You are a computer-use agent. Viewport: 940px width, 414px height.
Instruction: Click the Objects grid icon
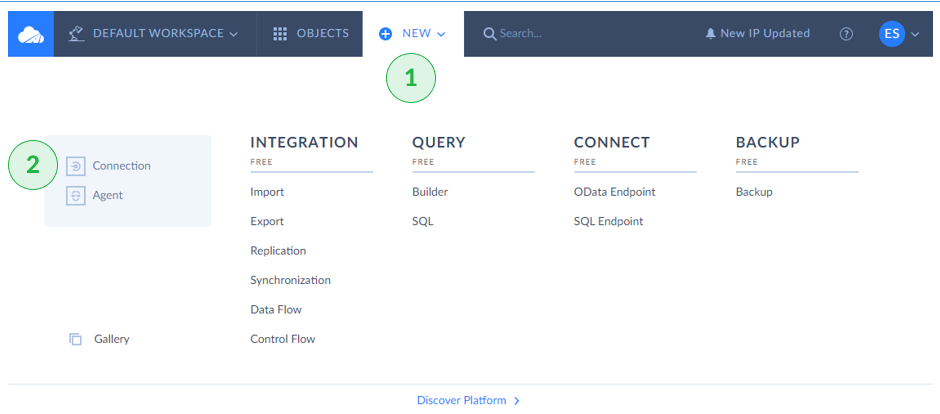(x=280, y=34)
